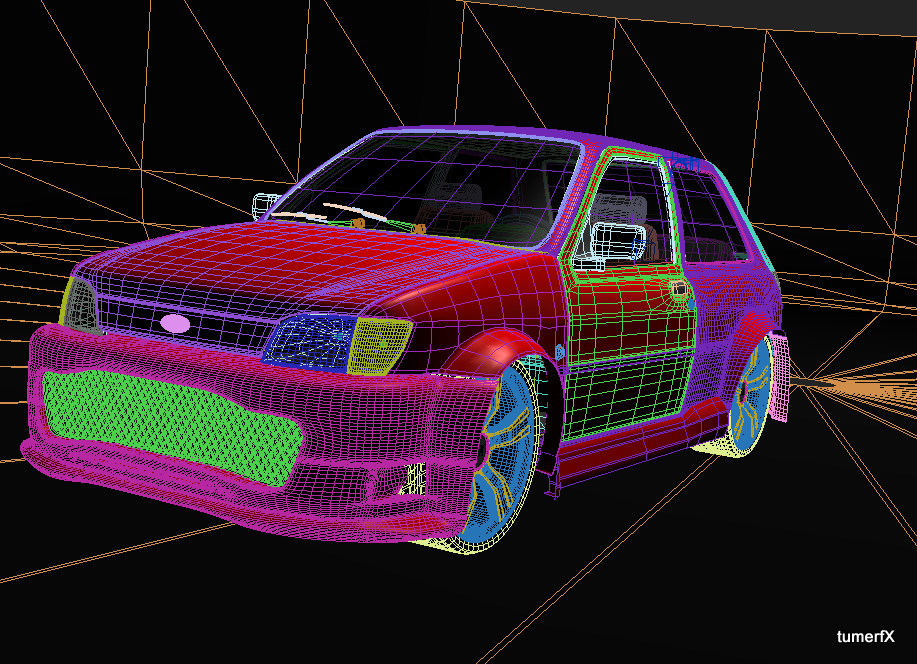917x664 pixels.
Task: Click the left headlight mesh
Action: click(310, 340)
